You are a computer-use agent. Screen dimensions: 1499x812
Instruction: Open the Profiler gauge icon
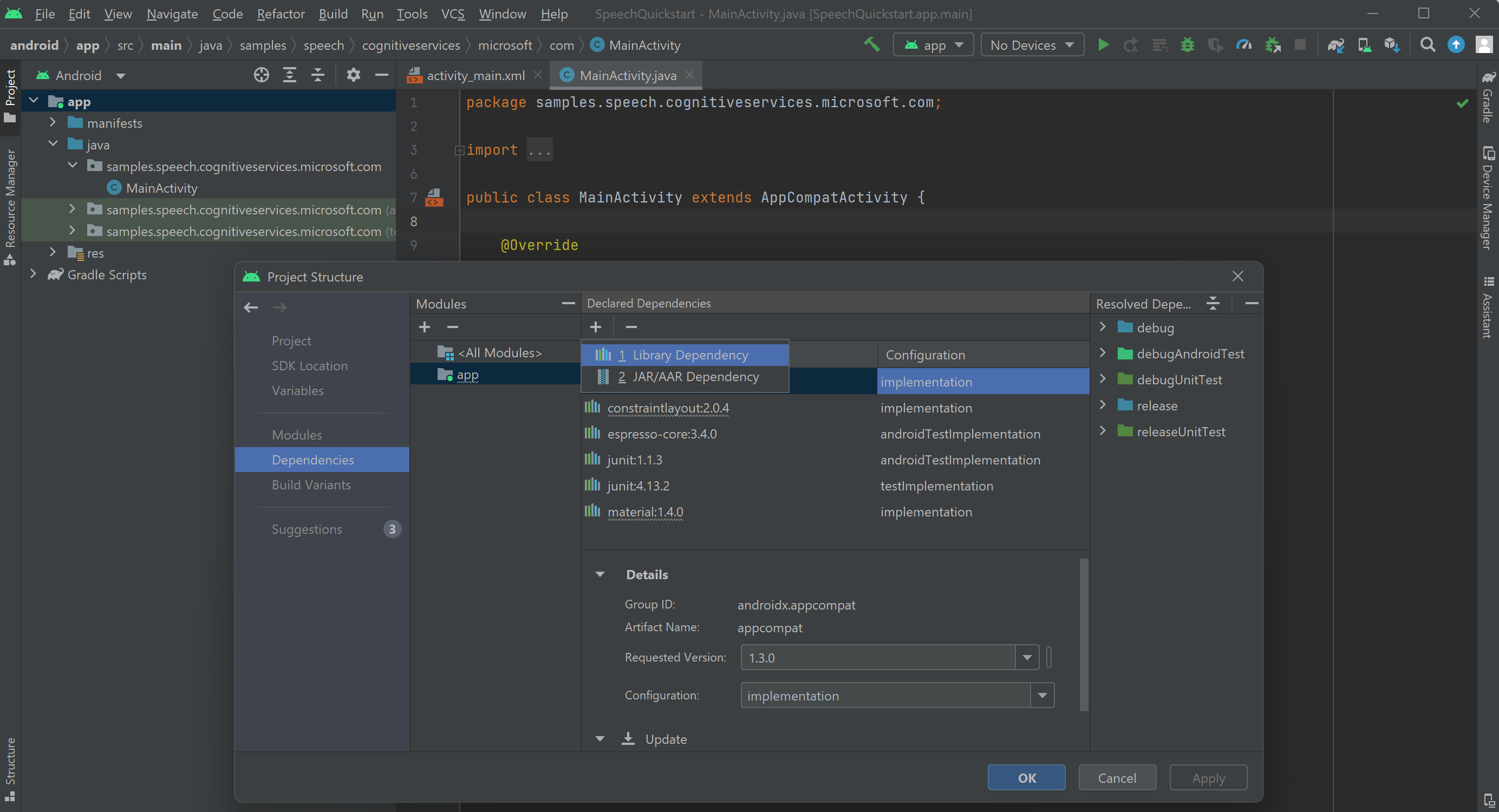pyautogui.click(x=1243, y=45)
